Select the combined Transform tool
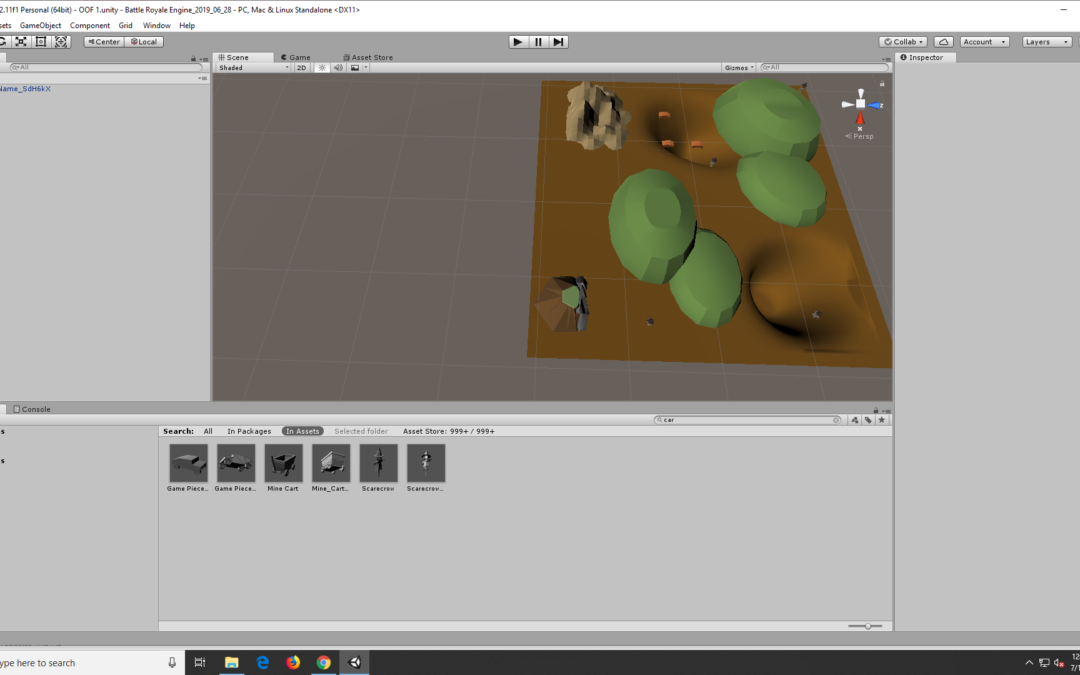This screenshot has height=675, width=1080. [x=61, y=41]
